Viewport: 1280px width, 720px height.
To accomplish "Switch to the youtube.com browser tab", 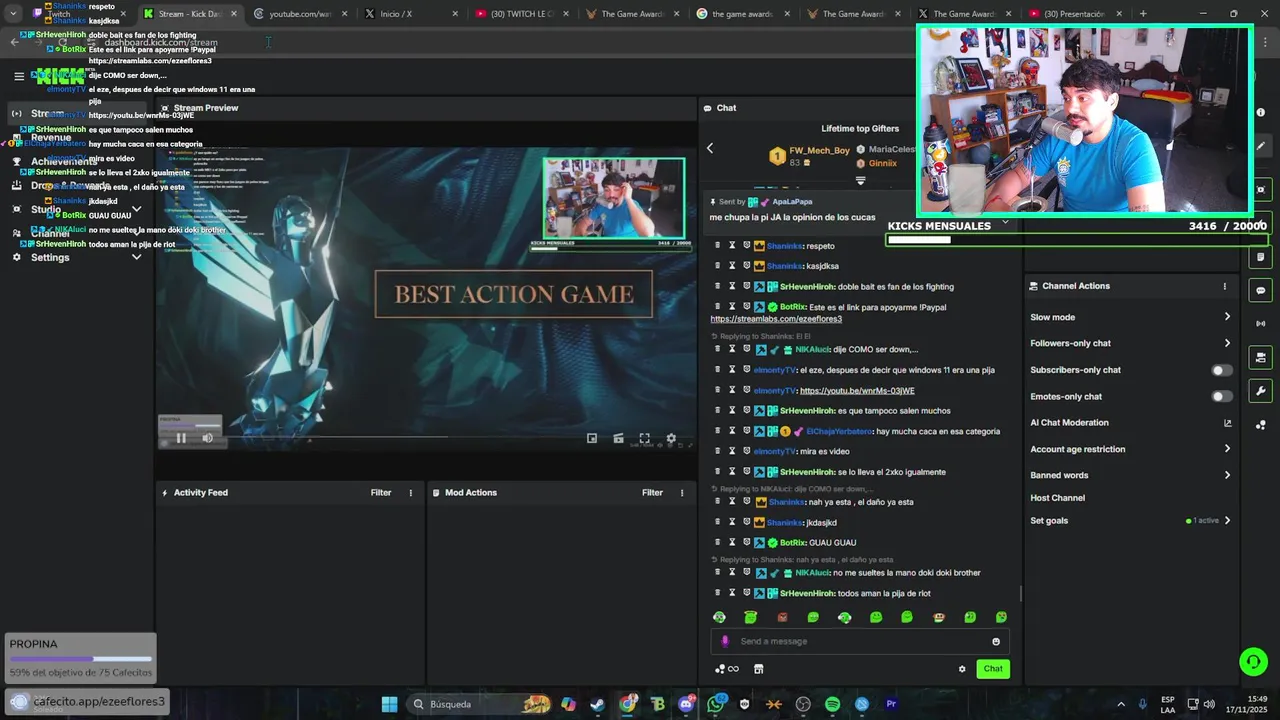I will coord(298,14).
